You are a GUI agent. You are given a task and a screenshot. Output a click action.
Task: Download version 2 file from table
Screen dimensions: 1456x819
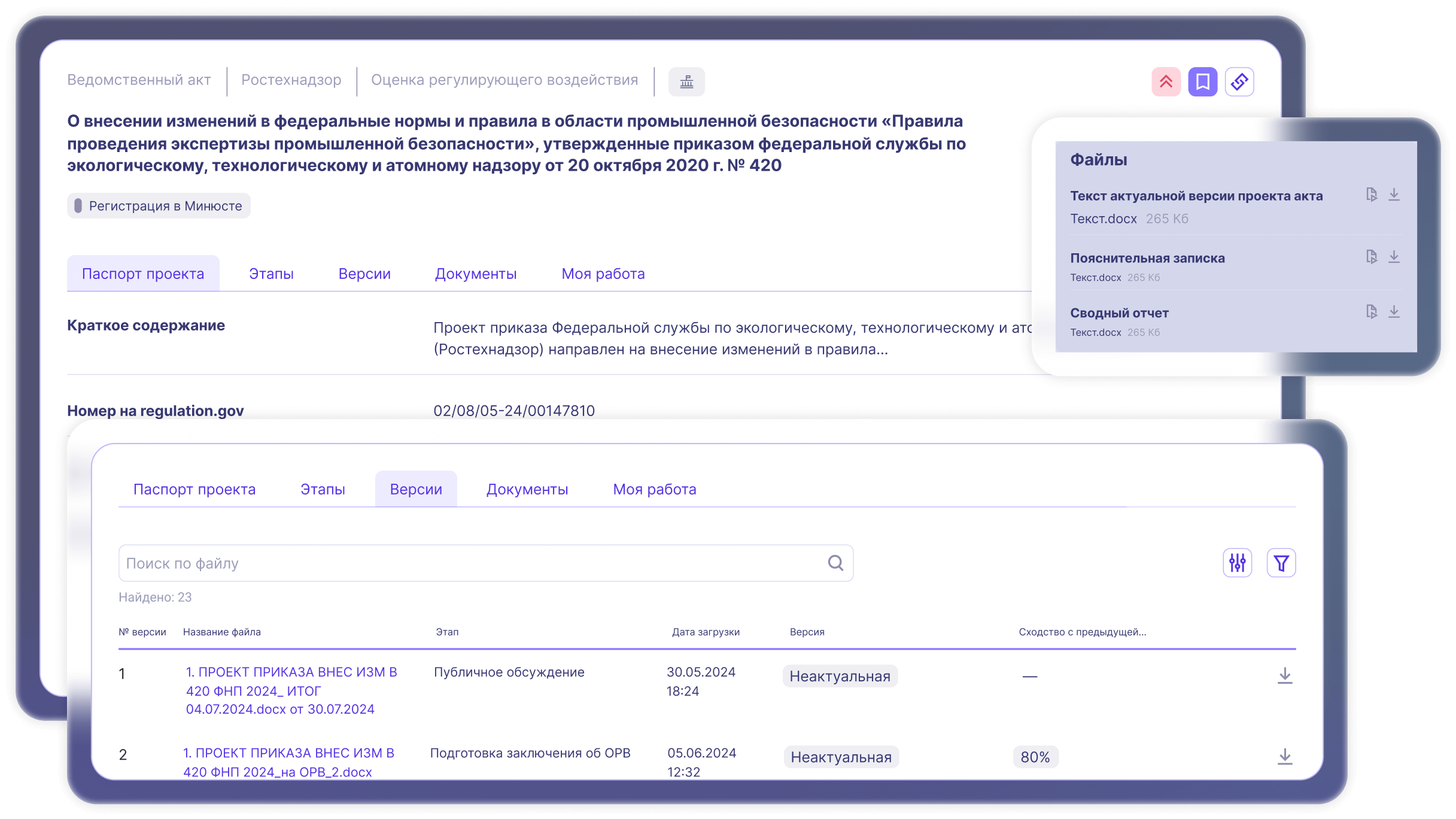(x=1284, y=757)
